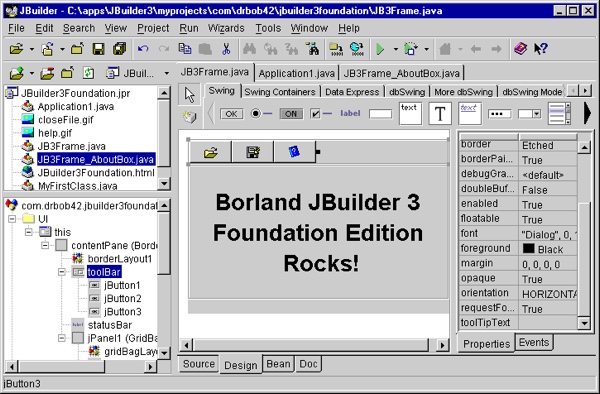The height and width of the screenshot is (394, 600).
Task: Click the context help arrow-question icon
Action: point(541,49)
